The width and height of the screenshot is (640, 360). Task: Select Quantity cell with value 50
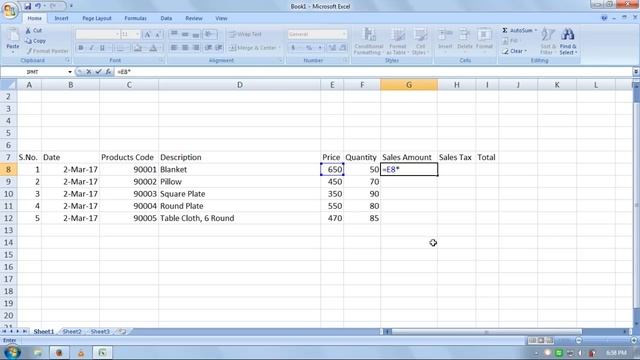click(x=362, y=169)
